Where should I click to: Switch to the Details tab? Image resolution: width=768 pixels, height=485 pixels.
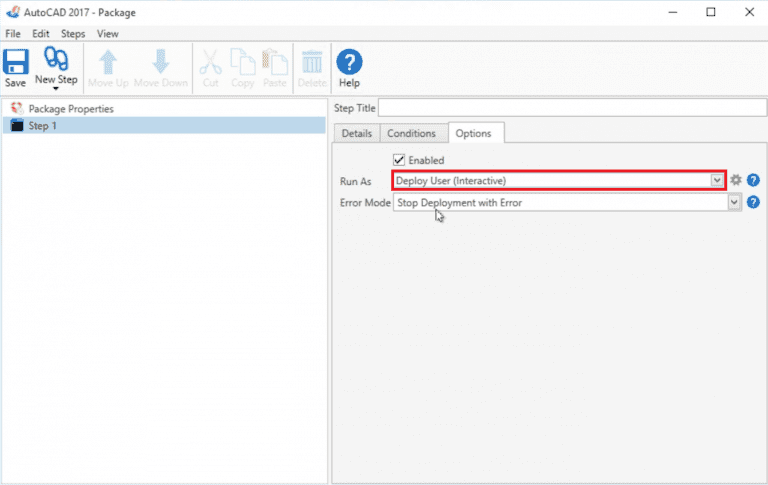point(357,133)
